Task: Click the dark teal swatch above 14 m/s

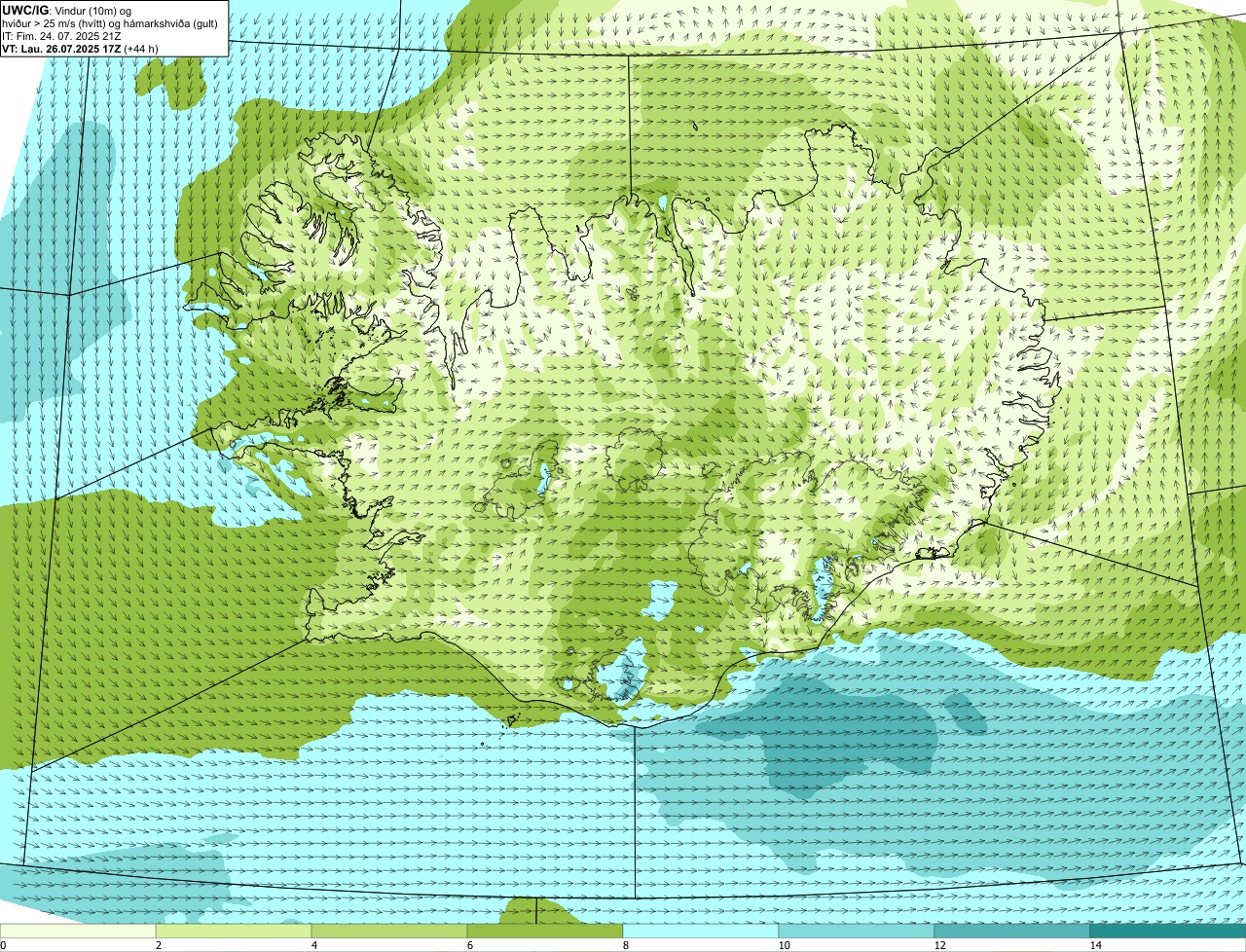Action: point(1168,931)
